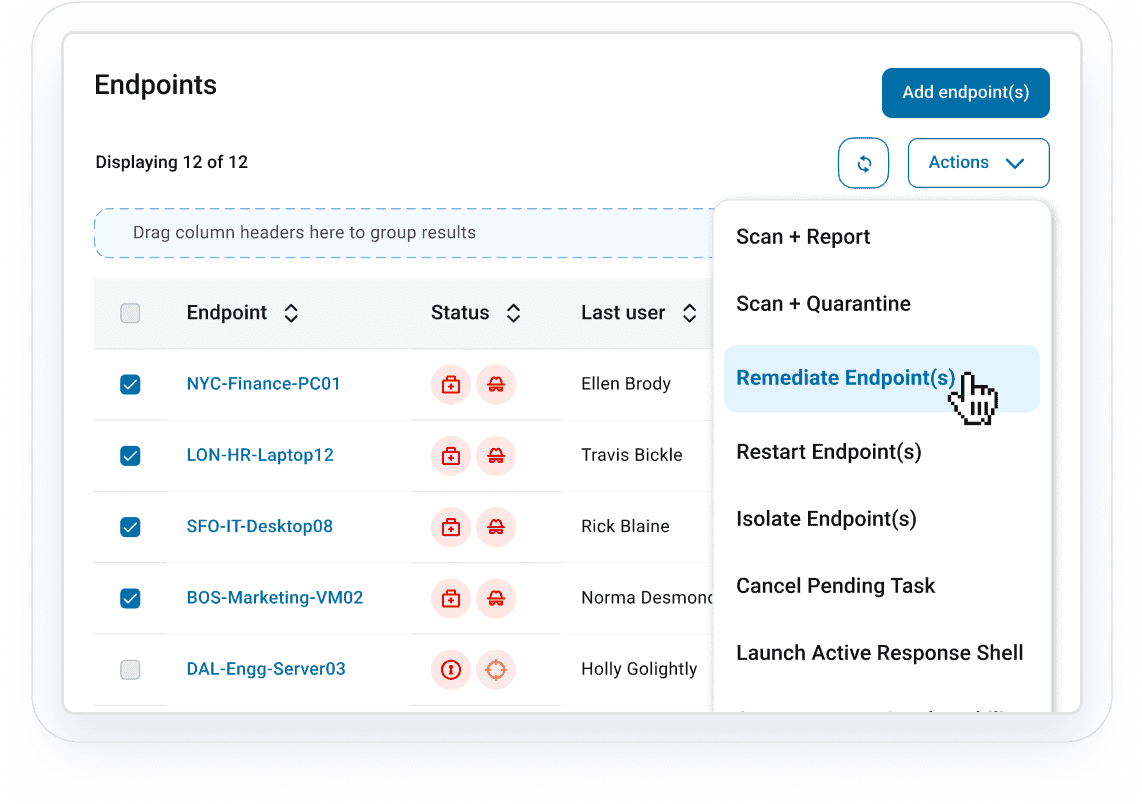1142x804 pixels.
Task: Select Remediate Endpoint(s) from menu
Action: pyautogui.click(x=845, y=378)
